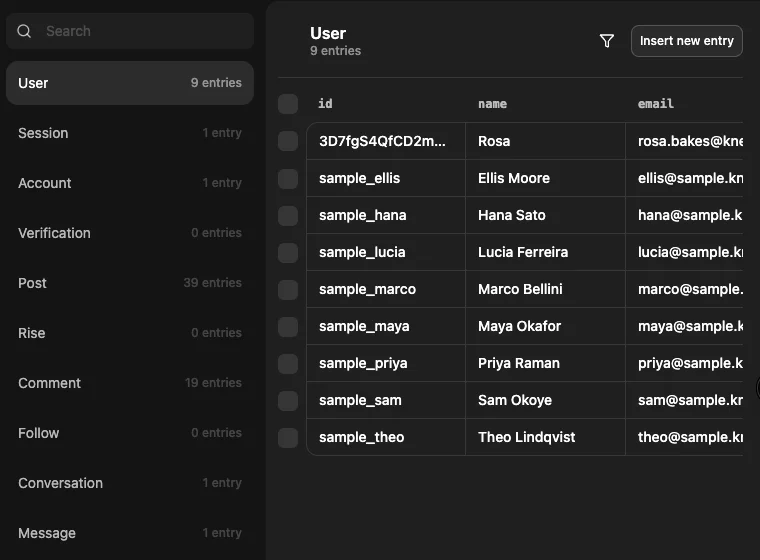Click the 3D7fgS4QfCD2m... id cell

(386, 141)
